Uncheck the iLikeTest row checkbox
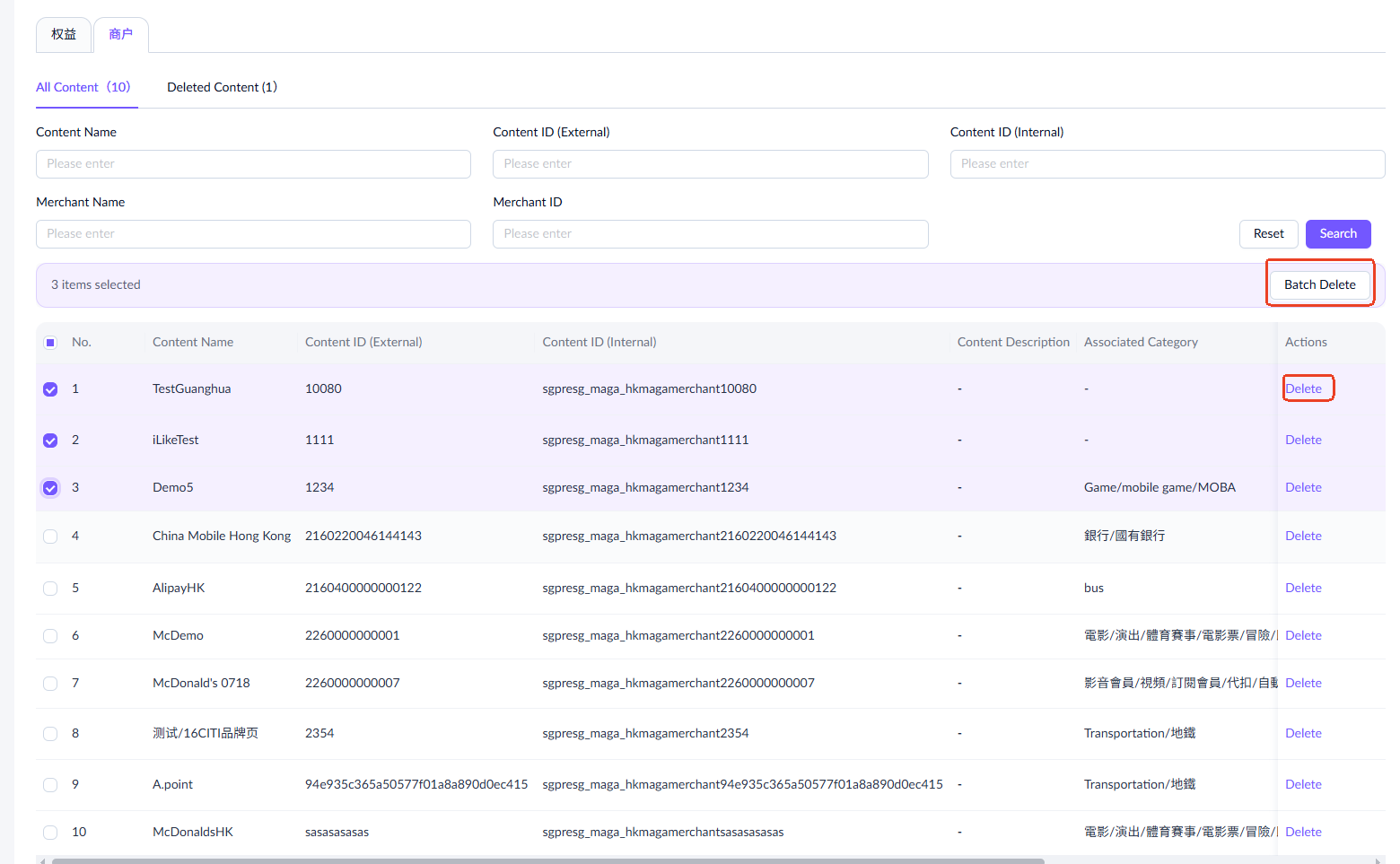This screenshot has height=864, width=1400. click(x=50, y=441)
